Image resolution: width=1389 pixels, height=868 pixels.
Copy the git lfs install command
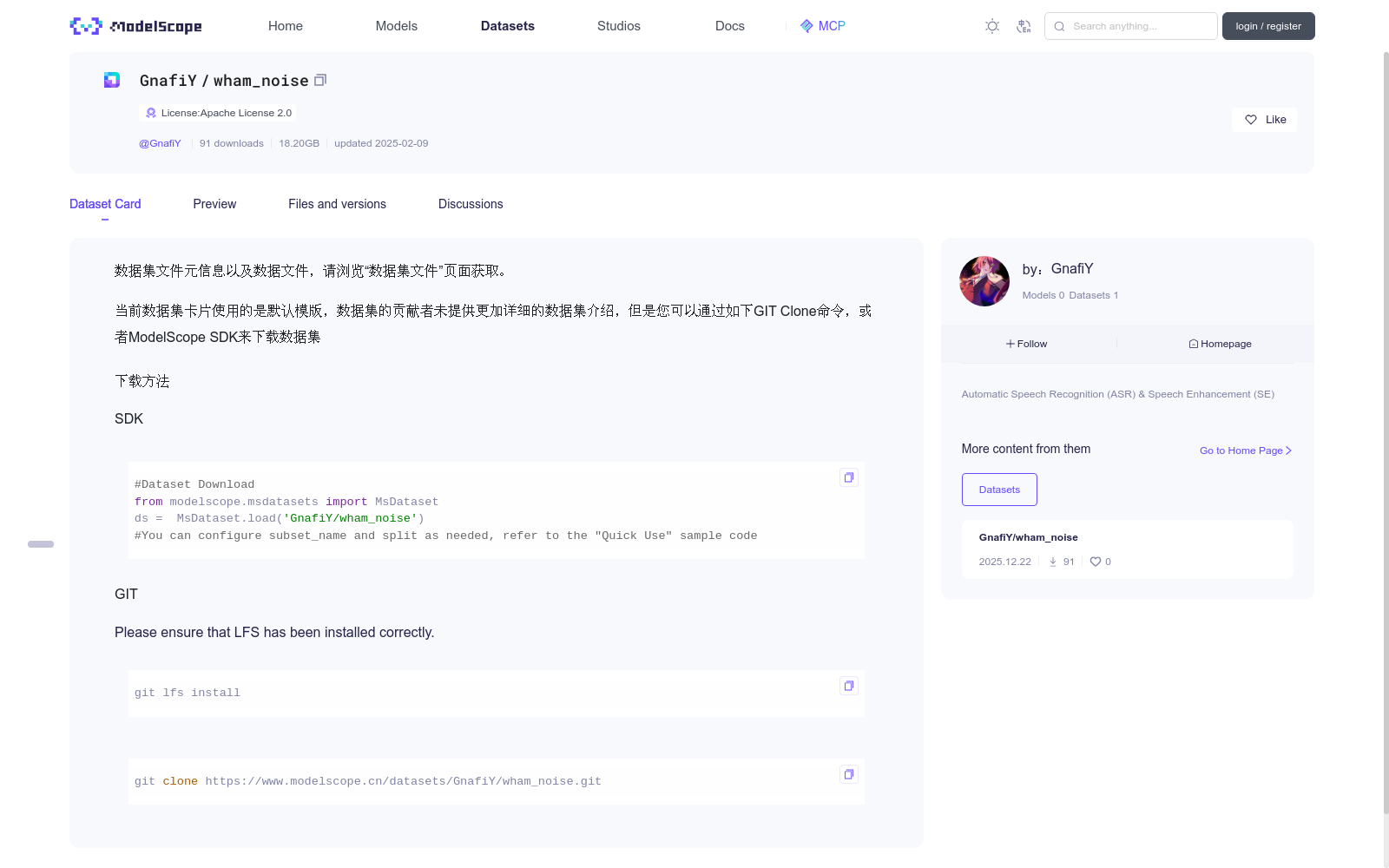click(849, 686)
